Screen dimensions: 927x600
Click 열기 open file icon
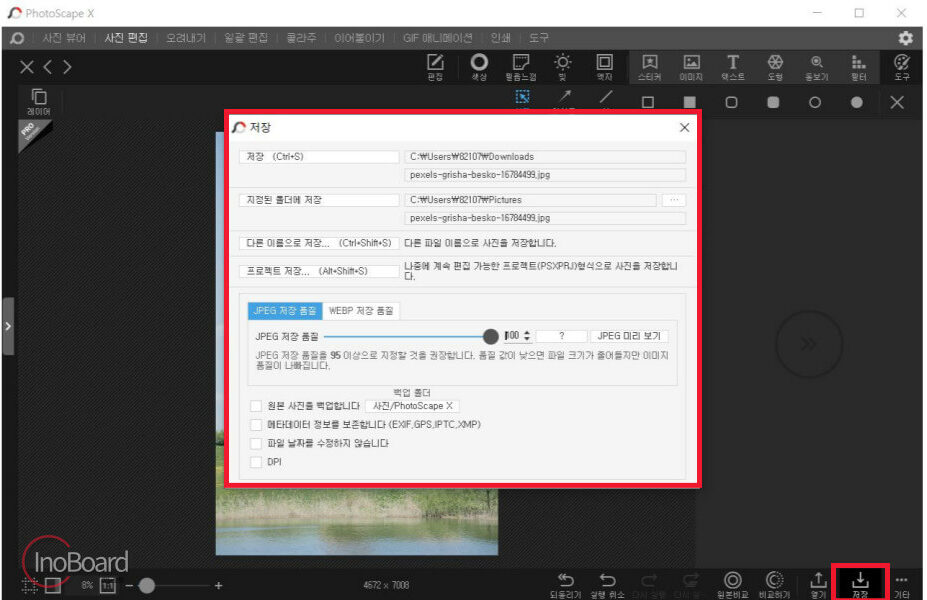click(818, 585)
